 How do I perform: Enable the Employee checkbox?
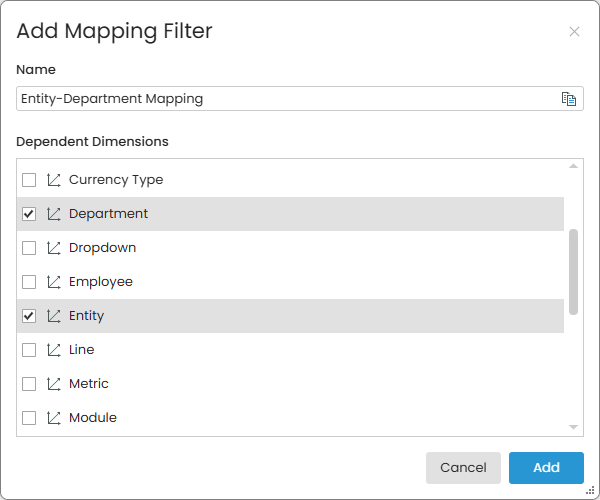[x=29, y=282]
